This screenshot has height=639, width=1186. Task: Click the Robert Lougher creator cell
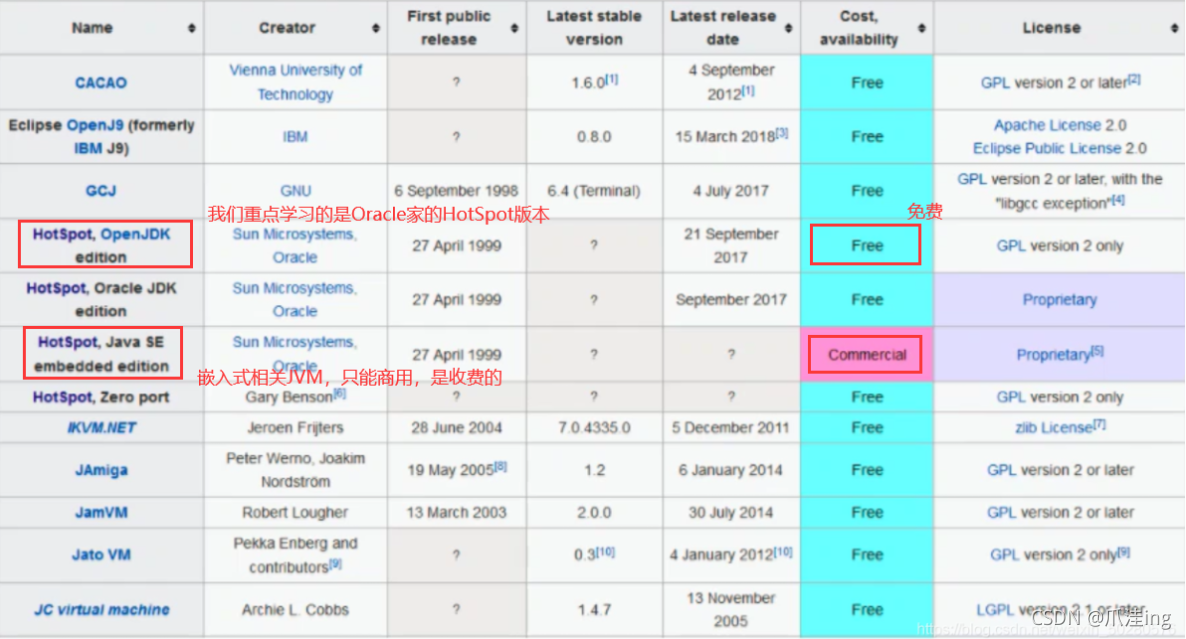point(295,512)
